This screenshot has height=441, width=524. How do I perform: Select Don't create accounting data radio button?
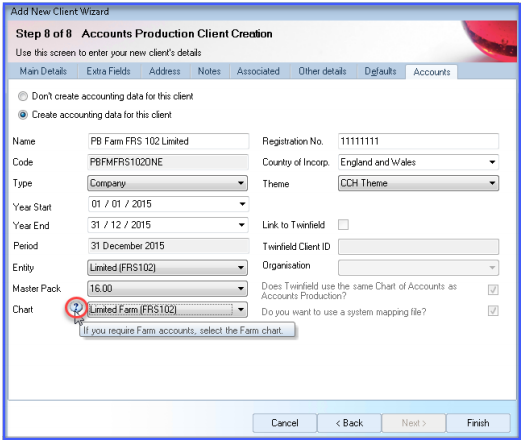23,96
